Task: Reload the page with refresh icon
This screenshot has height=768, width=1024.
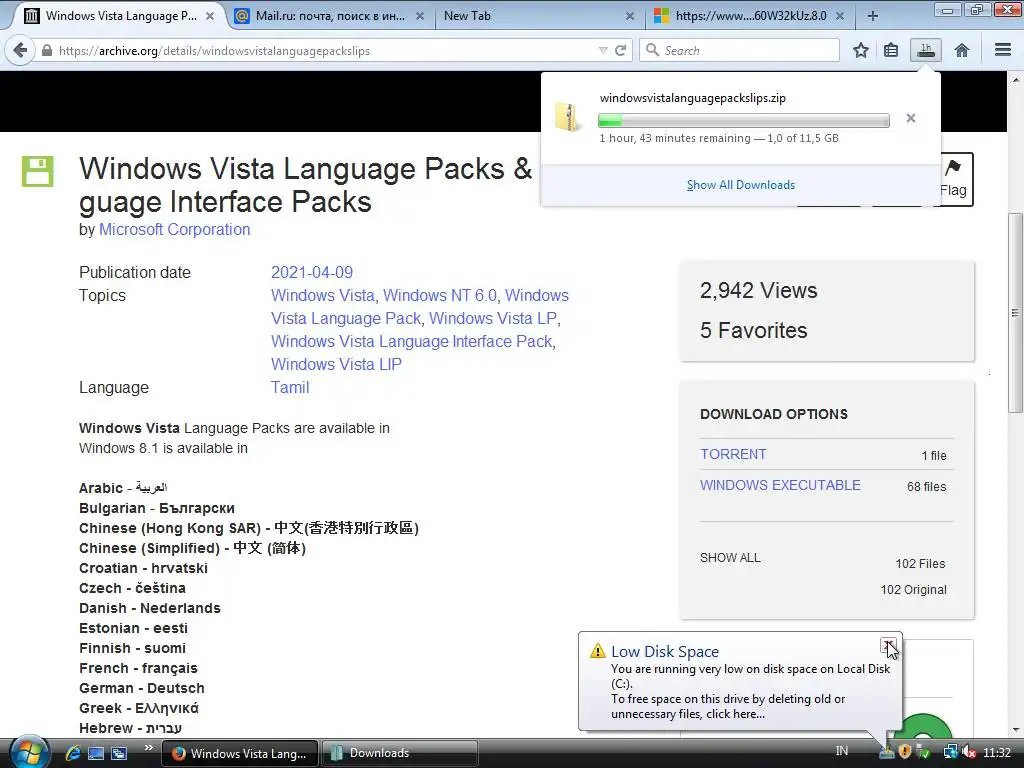Action: pyautogui.click(x=620, y=50)
